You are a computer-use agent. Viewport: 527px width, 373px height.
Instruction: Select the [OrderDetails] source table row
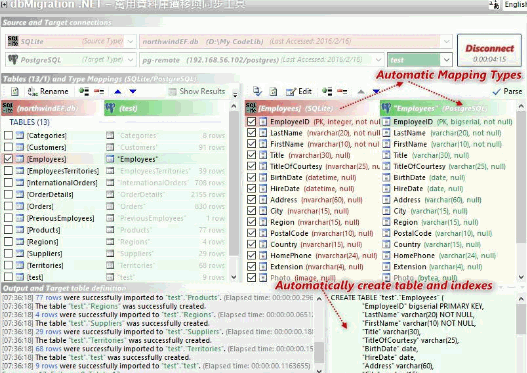[x=52, y=195]
